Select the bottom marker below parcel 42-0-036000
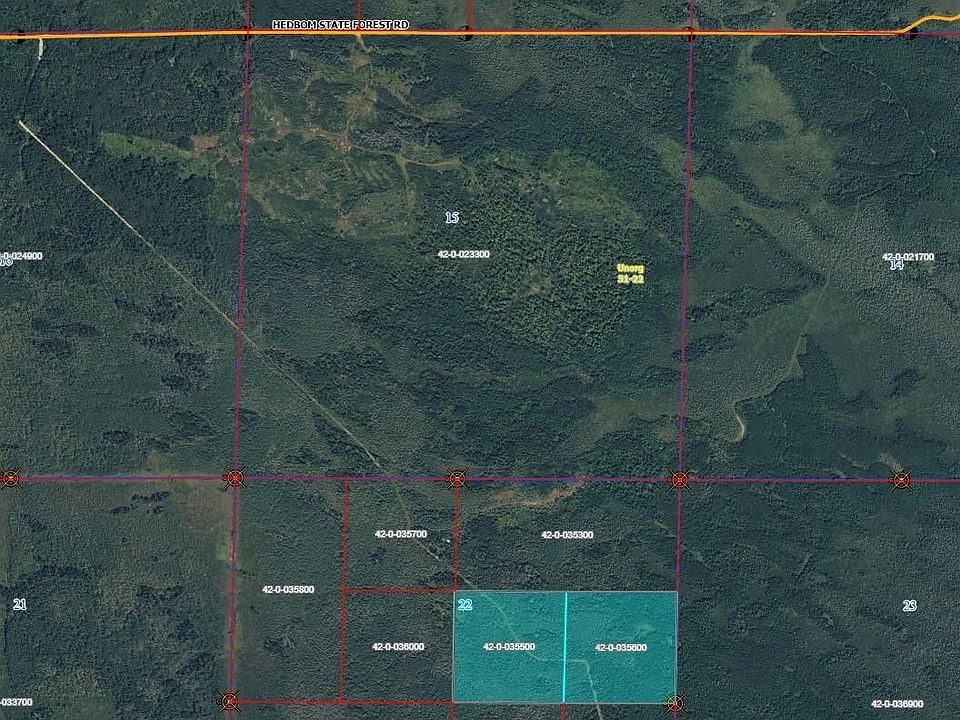The image size is (960, 720). point(232,700)
